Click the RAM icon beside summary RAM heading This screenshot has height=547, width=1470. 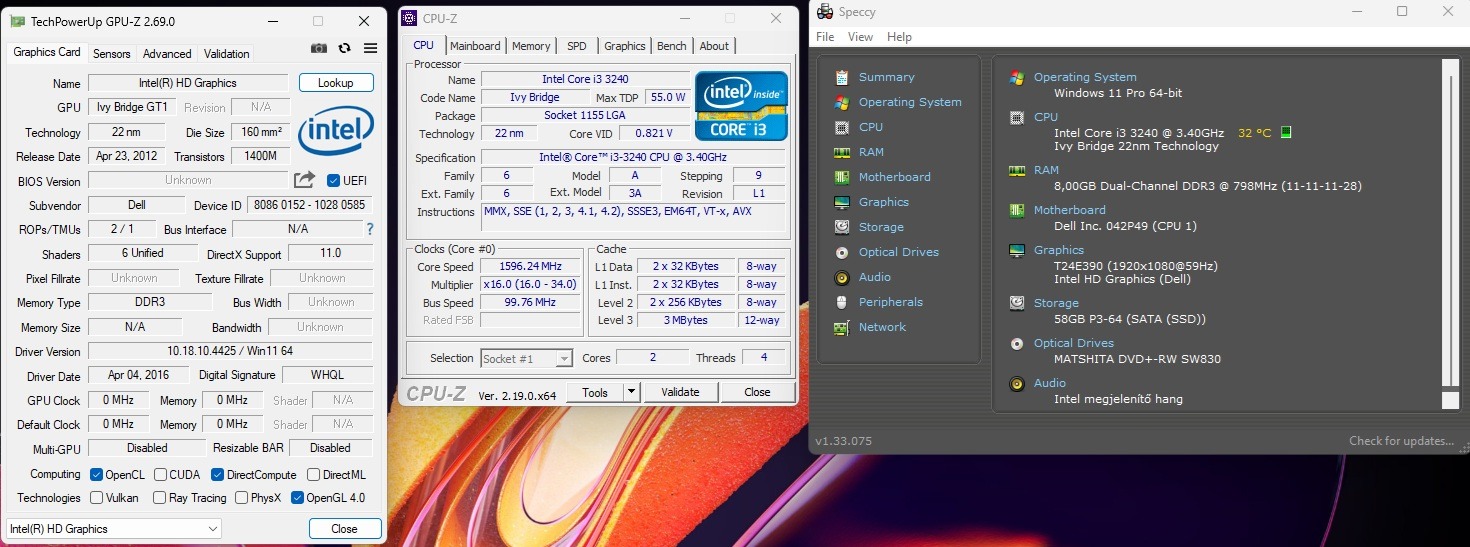pos(1017,170)
